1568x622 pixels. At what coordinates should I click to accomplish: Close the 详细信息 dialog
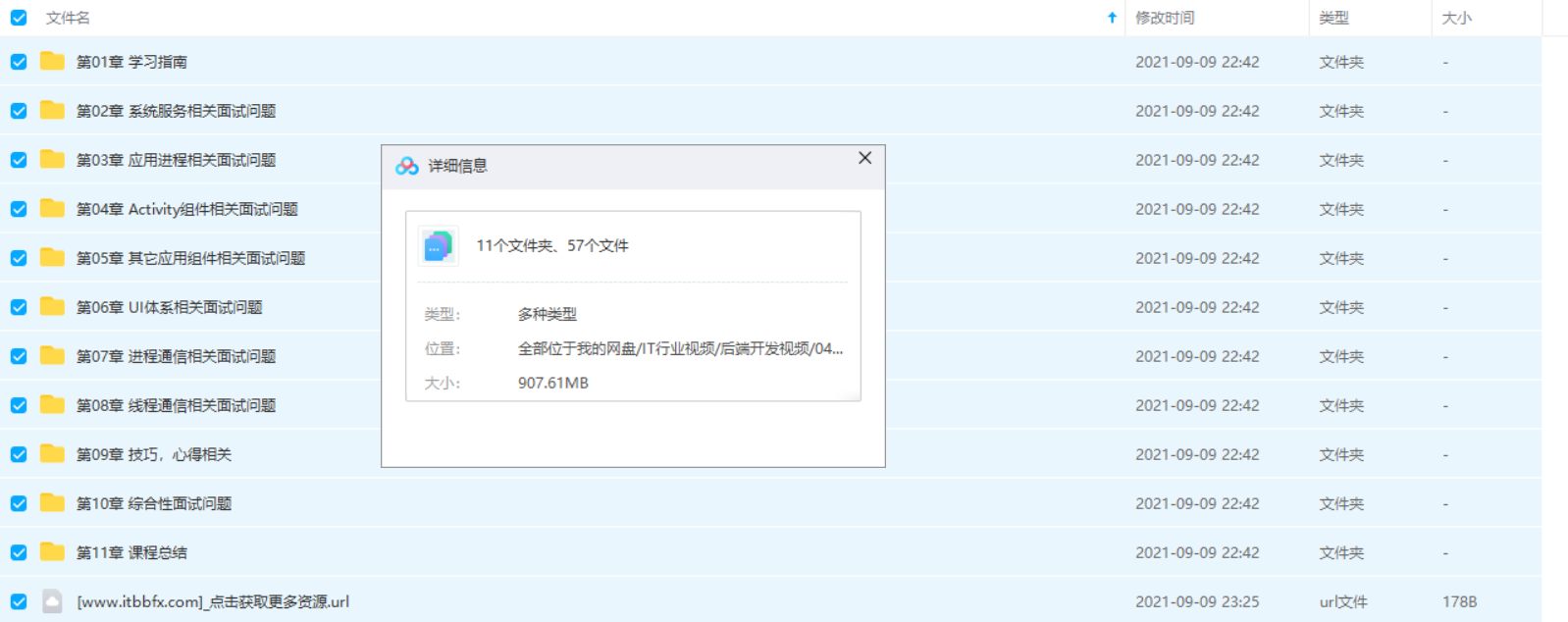point(864,158)
